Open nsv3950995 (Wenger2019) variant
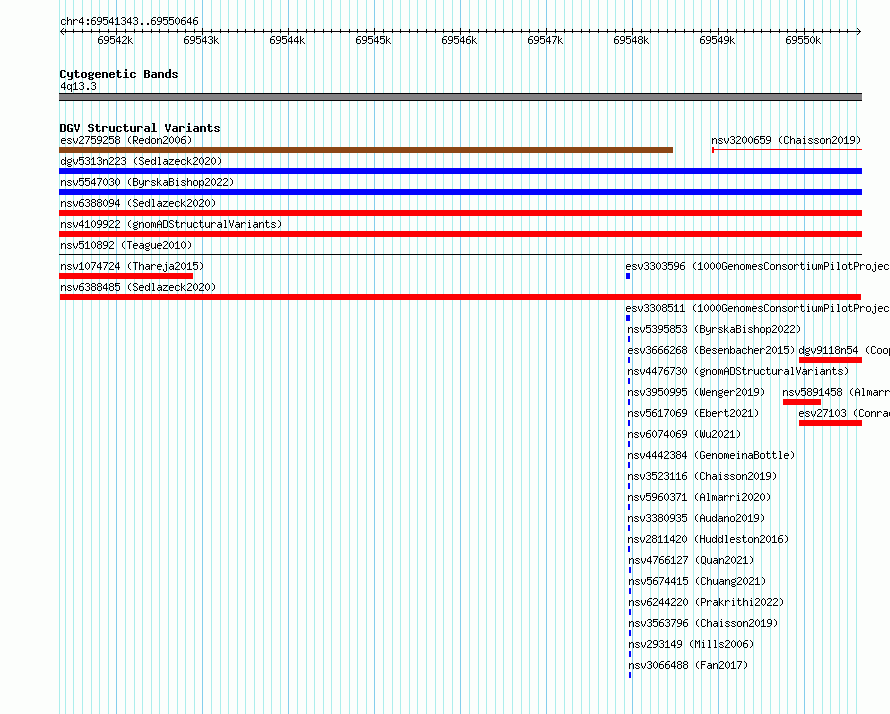 click(x=696, y=392)
